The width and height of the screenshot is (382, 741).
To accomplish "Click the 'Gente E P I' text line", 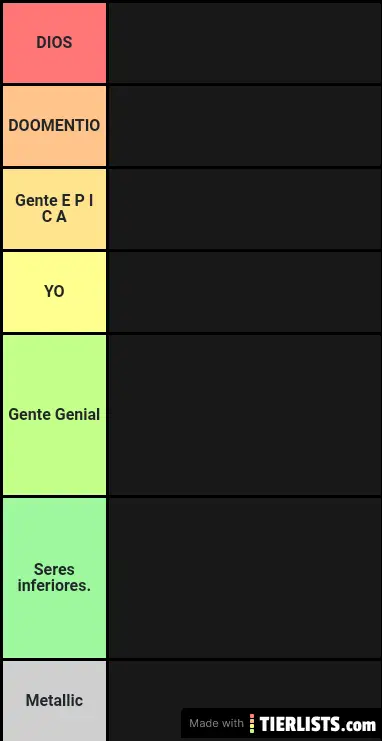I will click(x=54, y=200).
